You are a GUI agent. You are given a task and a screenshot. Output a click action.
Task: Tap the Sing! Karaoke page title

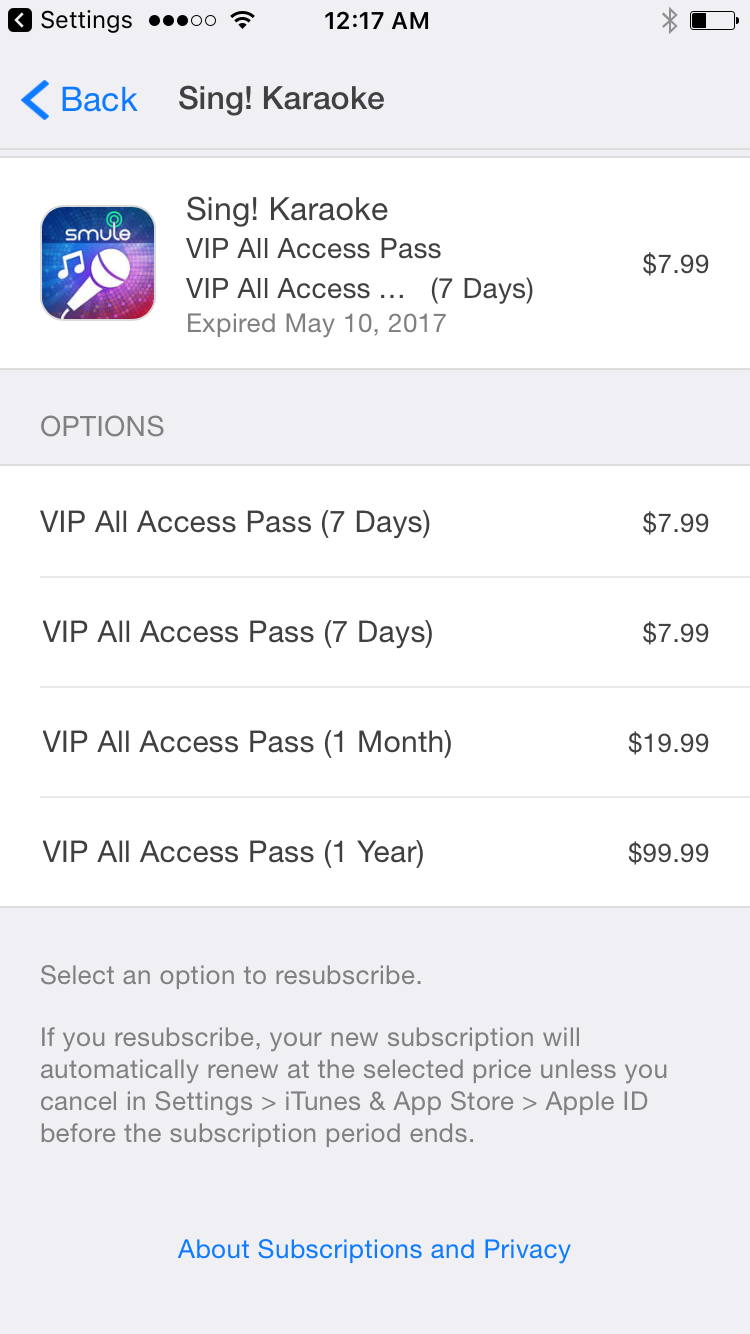[x=281, y=99]
